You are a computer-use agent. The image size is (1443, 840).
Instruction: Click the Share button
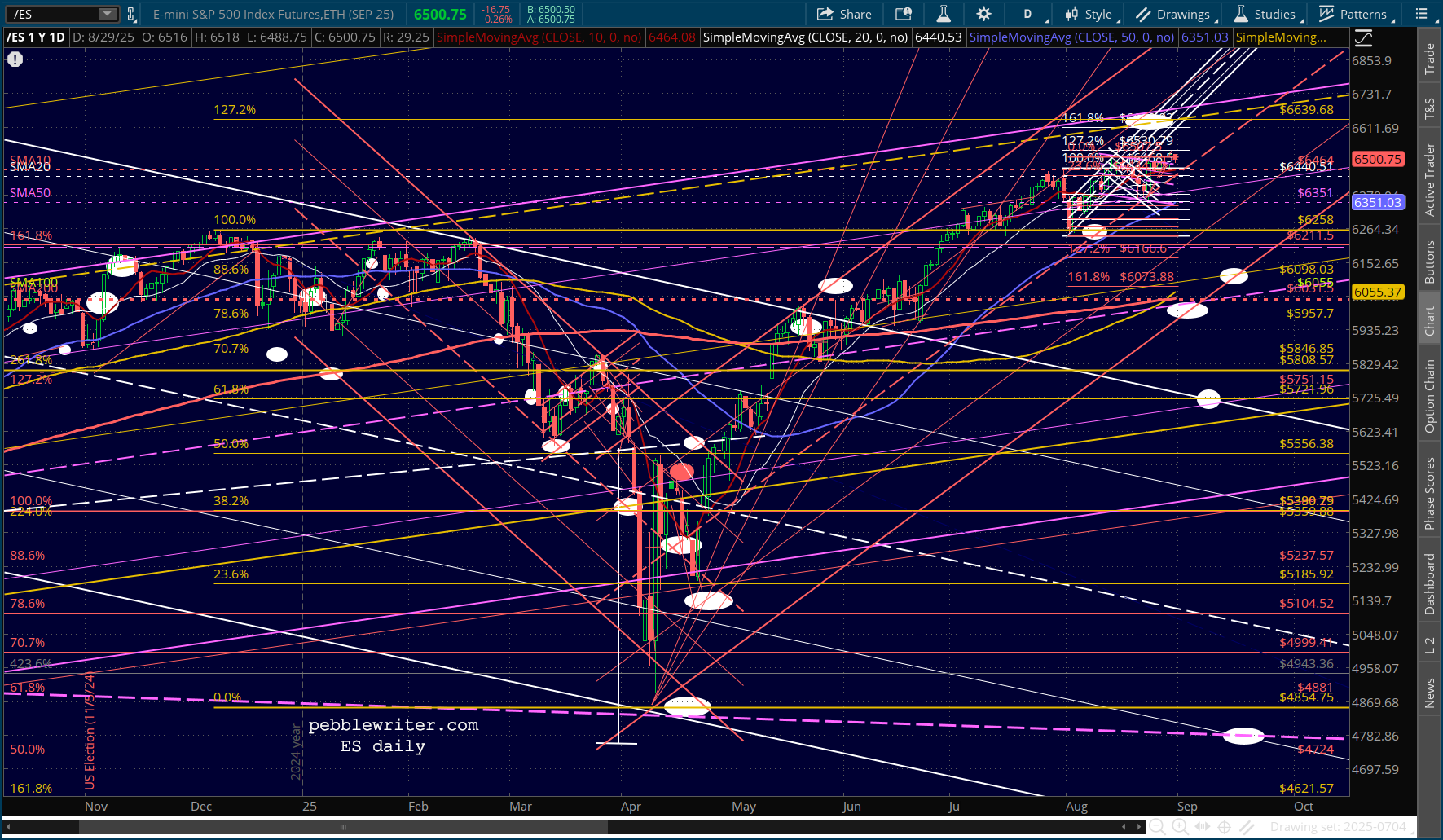coord(844,14)
